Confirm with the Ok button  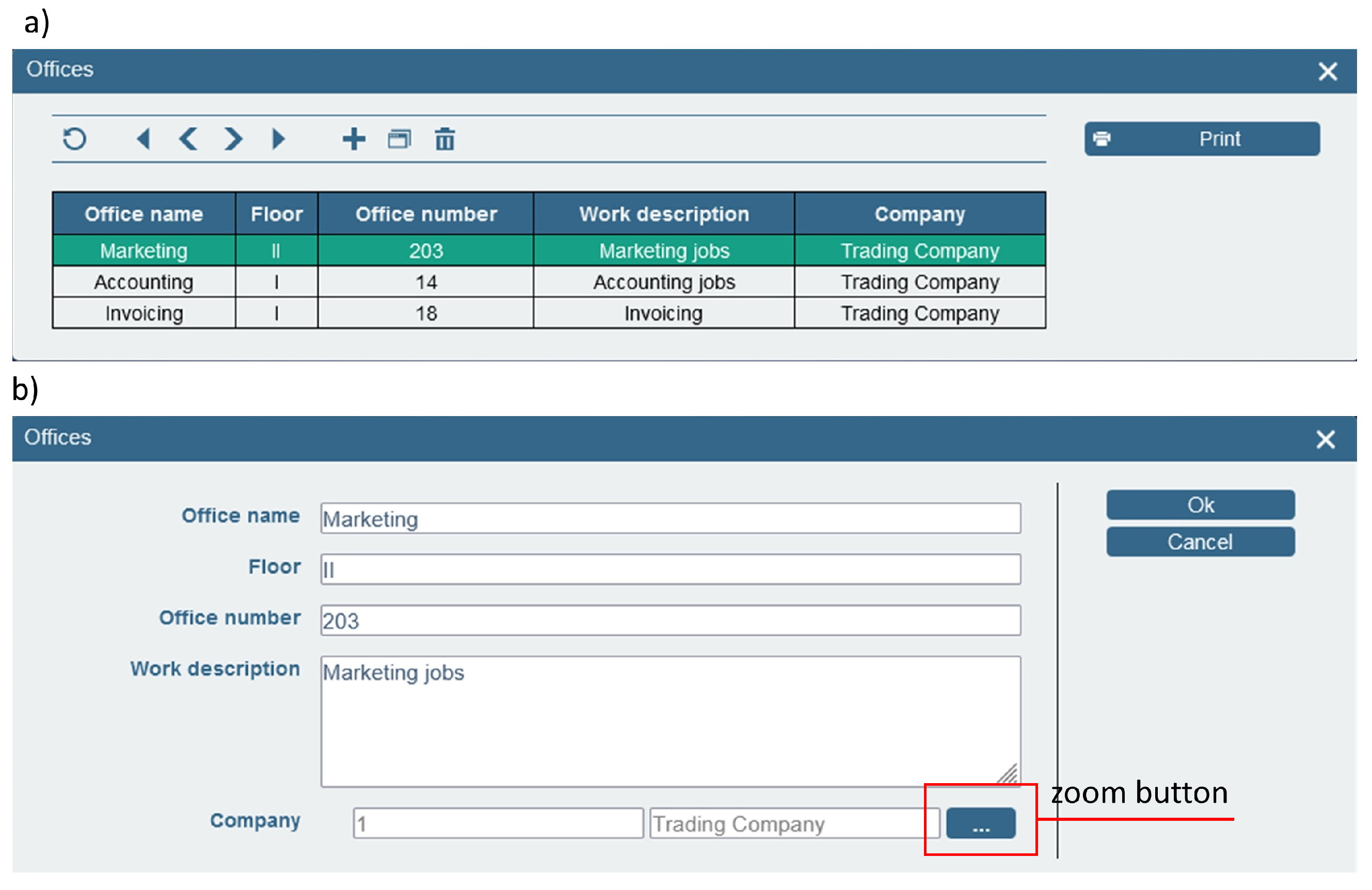point(1200,505)
